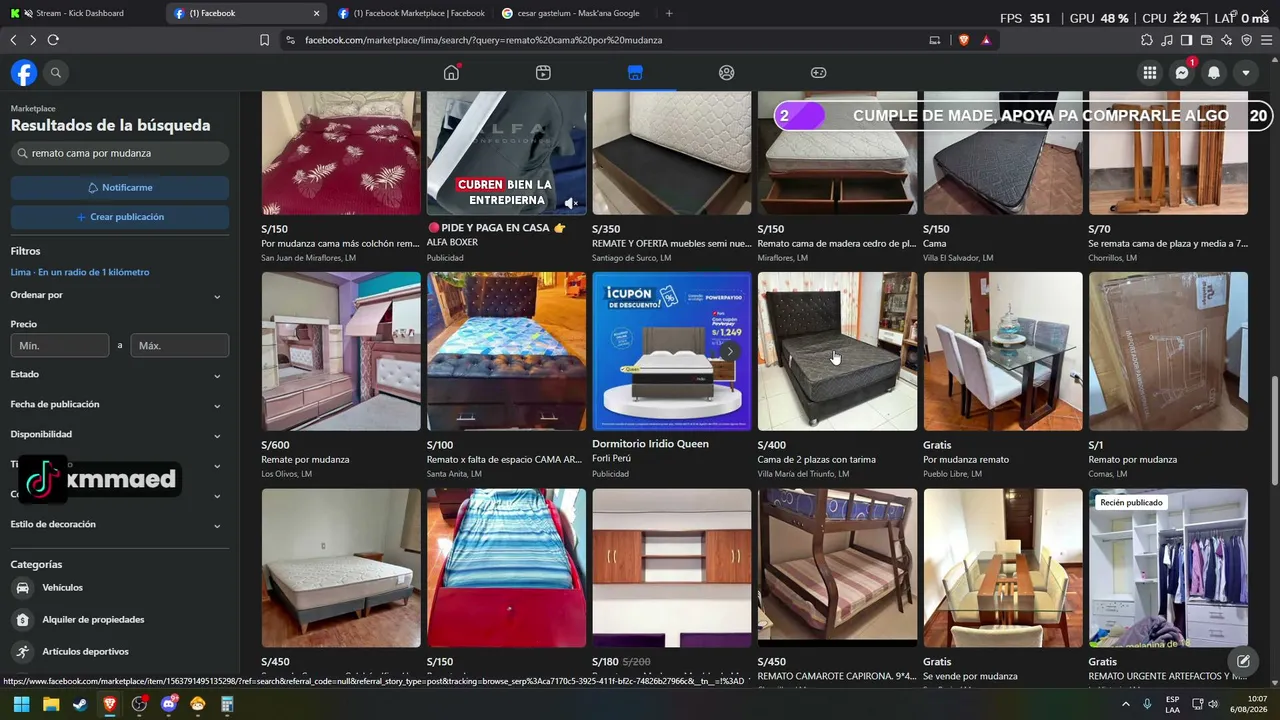Open OBS Studio from the taskbar
The width and height of the screenshot is (1280, 720).
139,704
